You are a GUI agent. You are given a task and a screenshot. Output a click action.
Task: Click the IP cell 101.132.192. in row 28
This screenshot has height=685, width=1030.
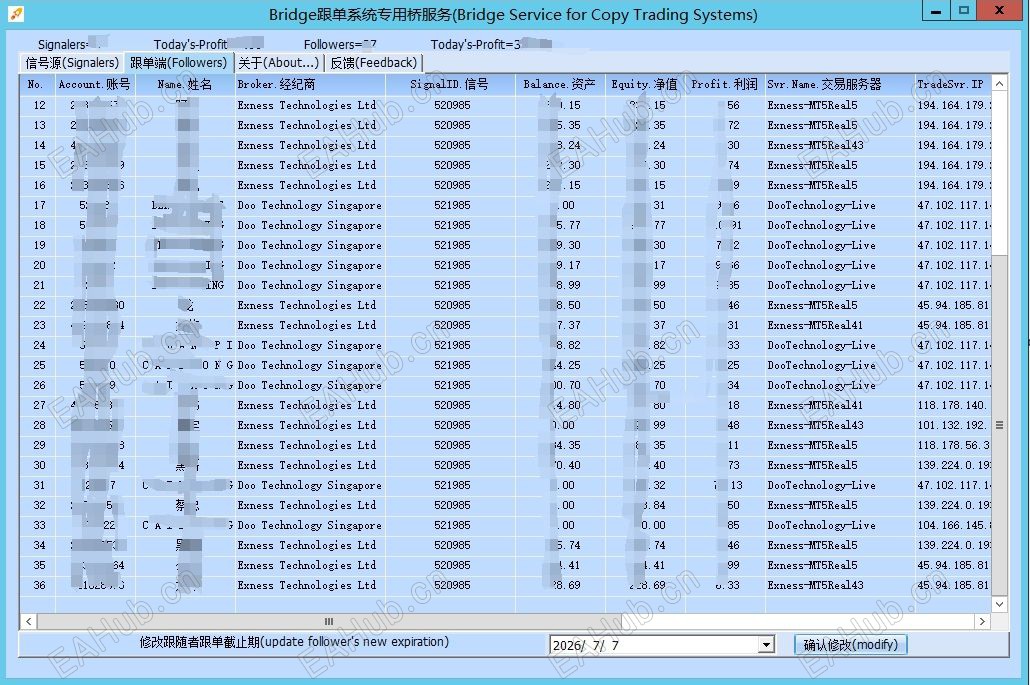coord(952,426)
